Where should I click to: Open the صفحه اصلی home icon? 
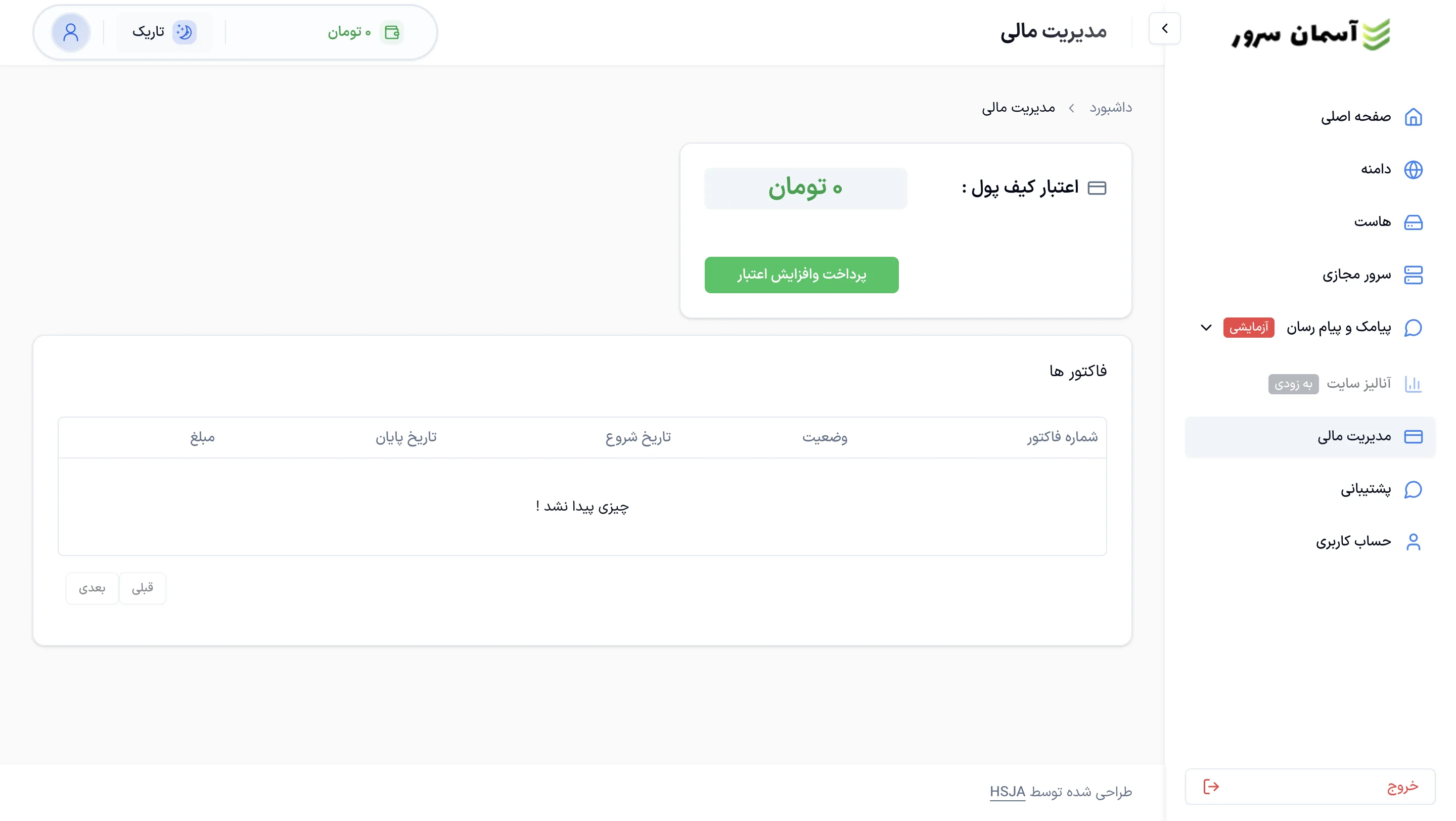pyautogui.click(x=1415, y=117)
